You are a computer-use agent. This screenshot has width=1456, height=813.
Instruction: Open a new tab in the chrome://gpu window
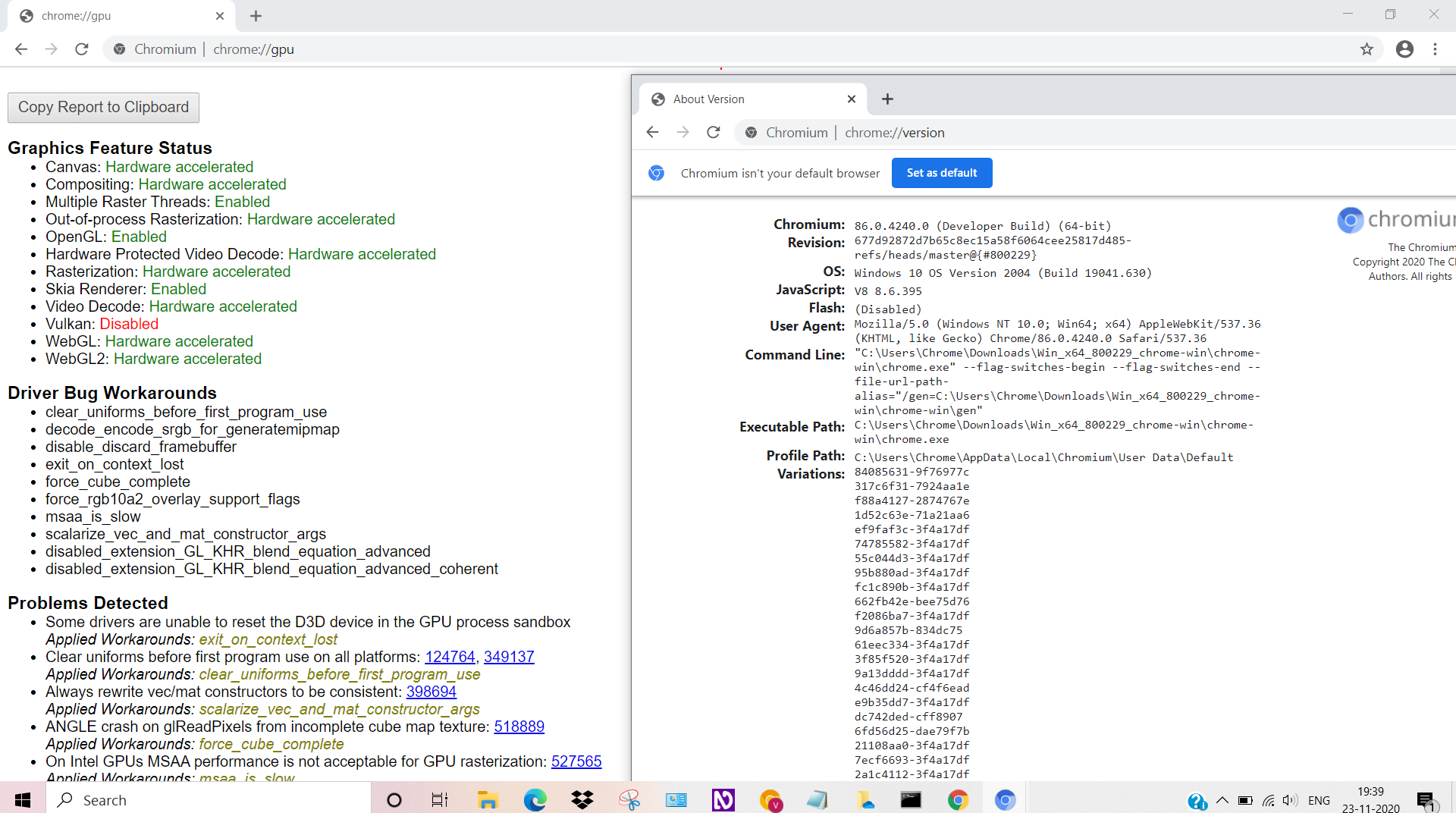(x=256, y=16)
